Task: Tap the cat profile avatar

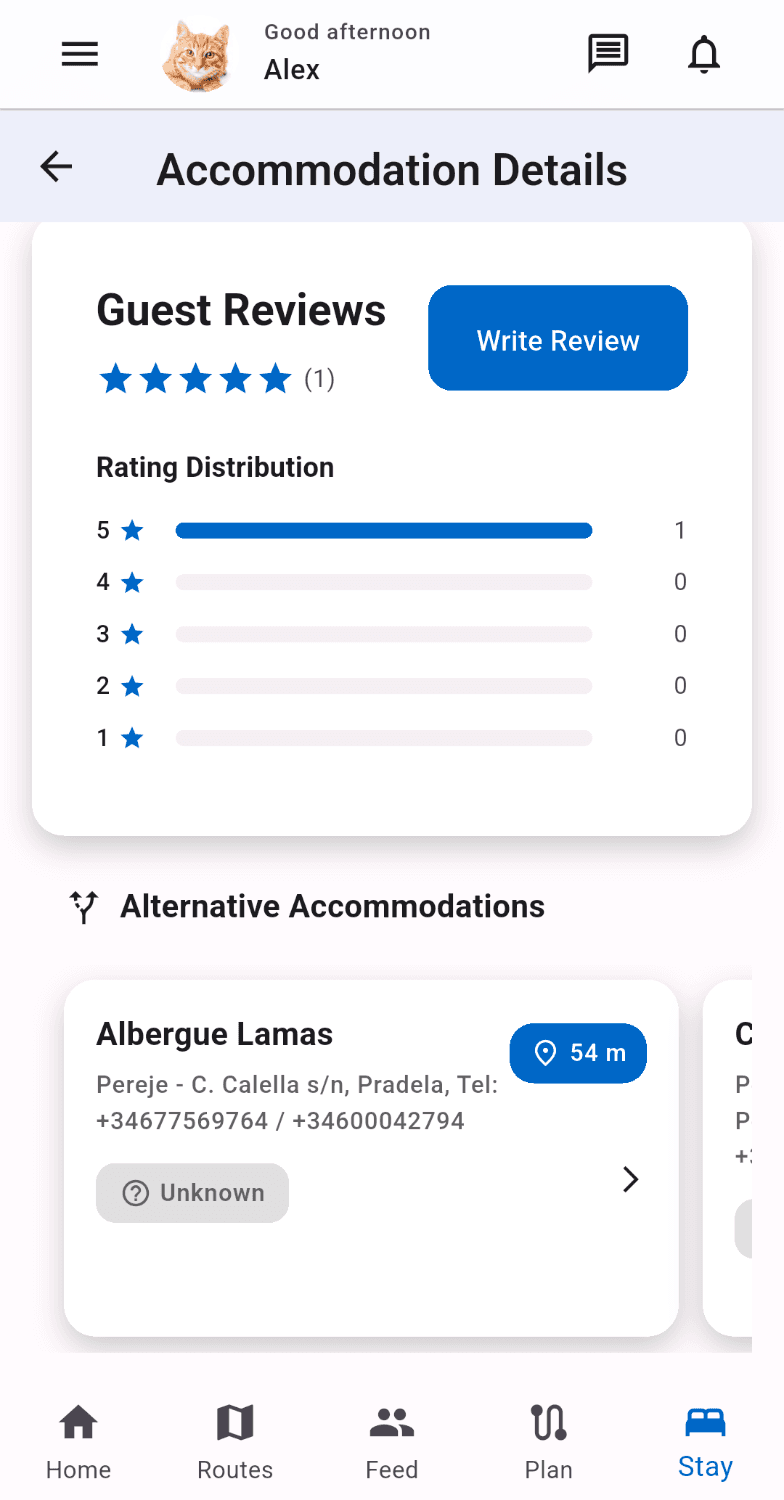Action: tap(196, 56)
